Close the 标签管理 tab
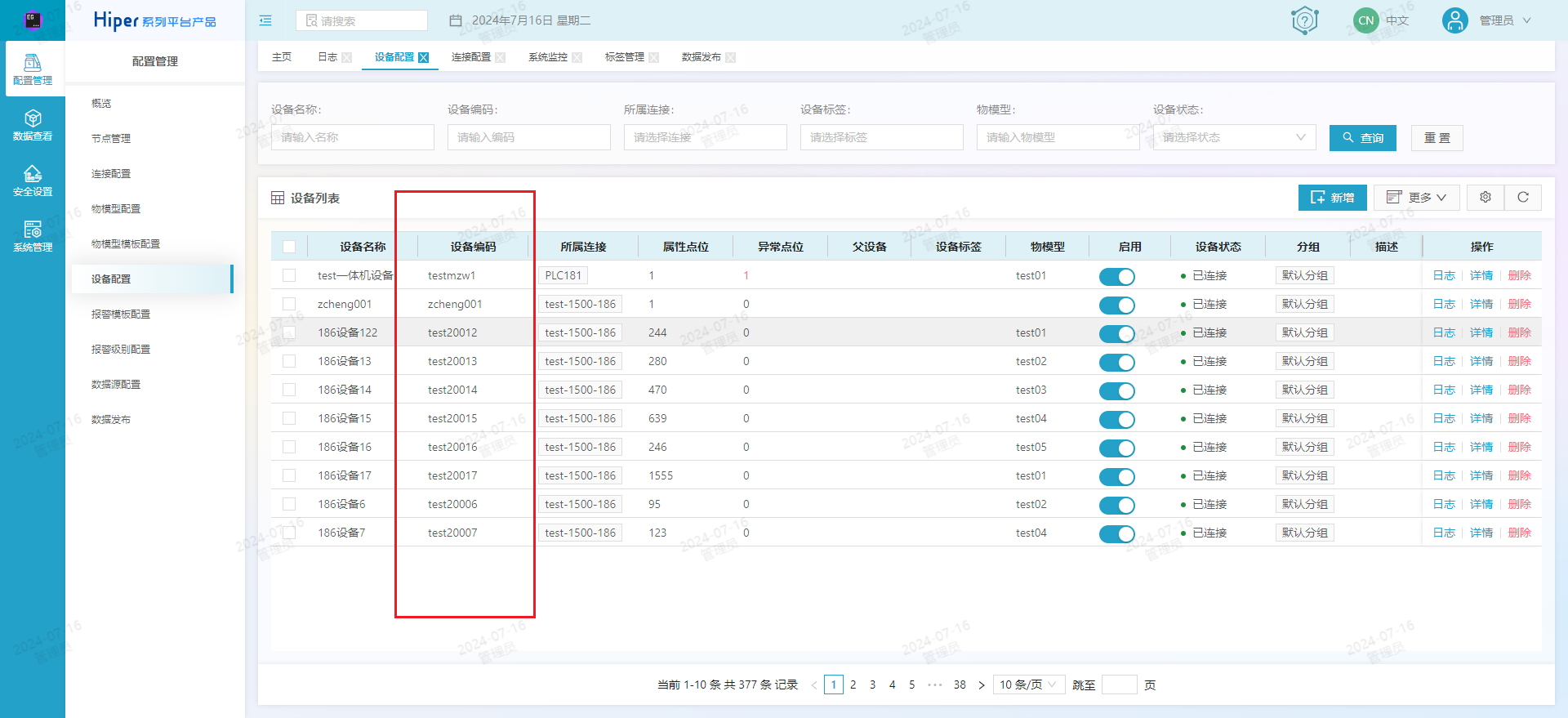Screen dimensions: 1568x718 [653, 57]
